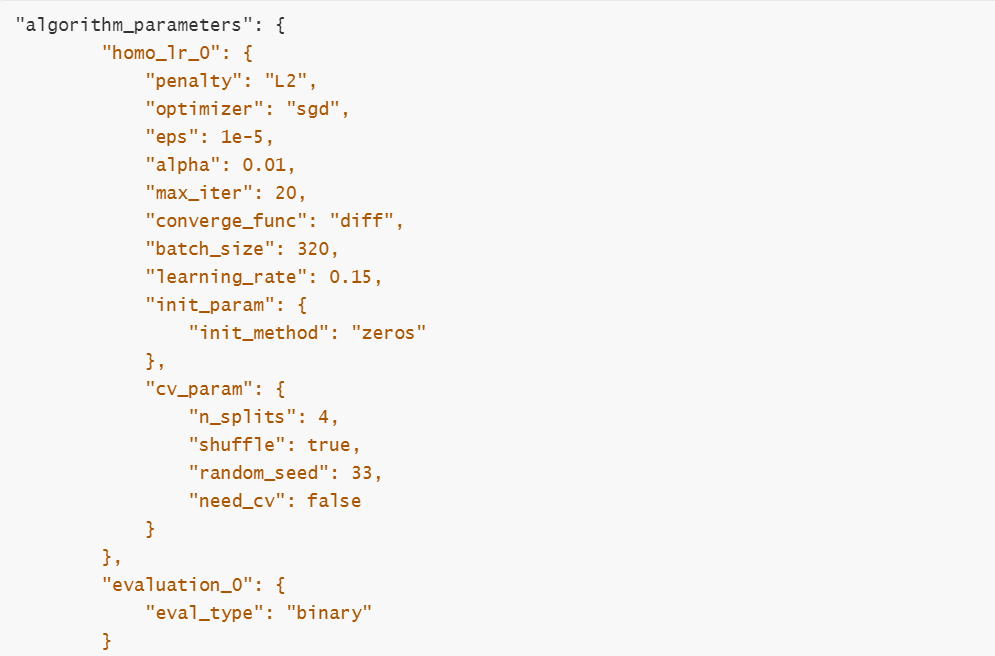Click the batch_size value 320
The image size is (995, 656).
pyautogui.click(x=313, y=249)
